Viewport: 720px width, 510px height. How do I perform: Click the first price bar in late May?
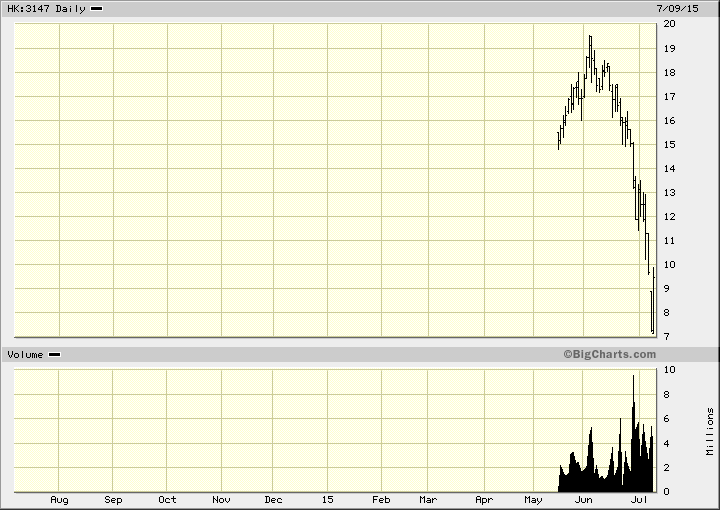click(x=558, y=140)
